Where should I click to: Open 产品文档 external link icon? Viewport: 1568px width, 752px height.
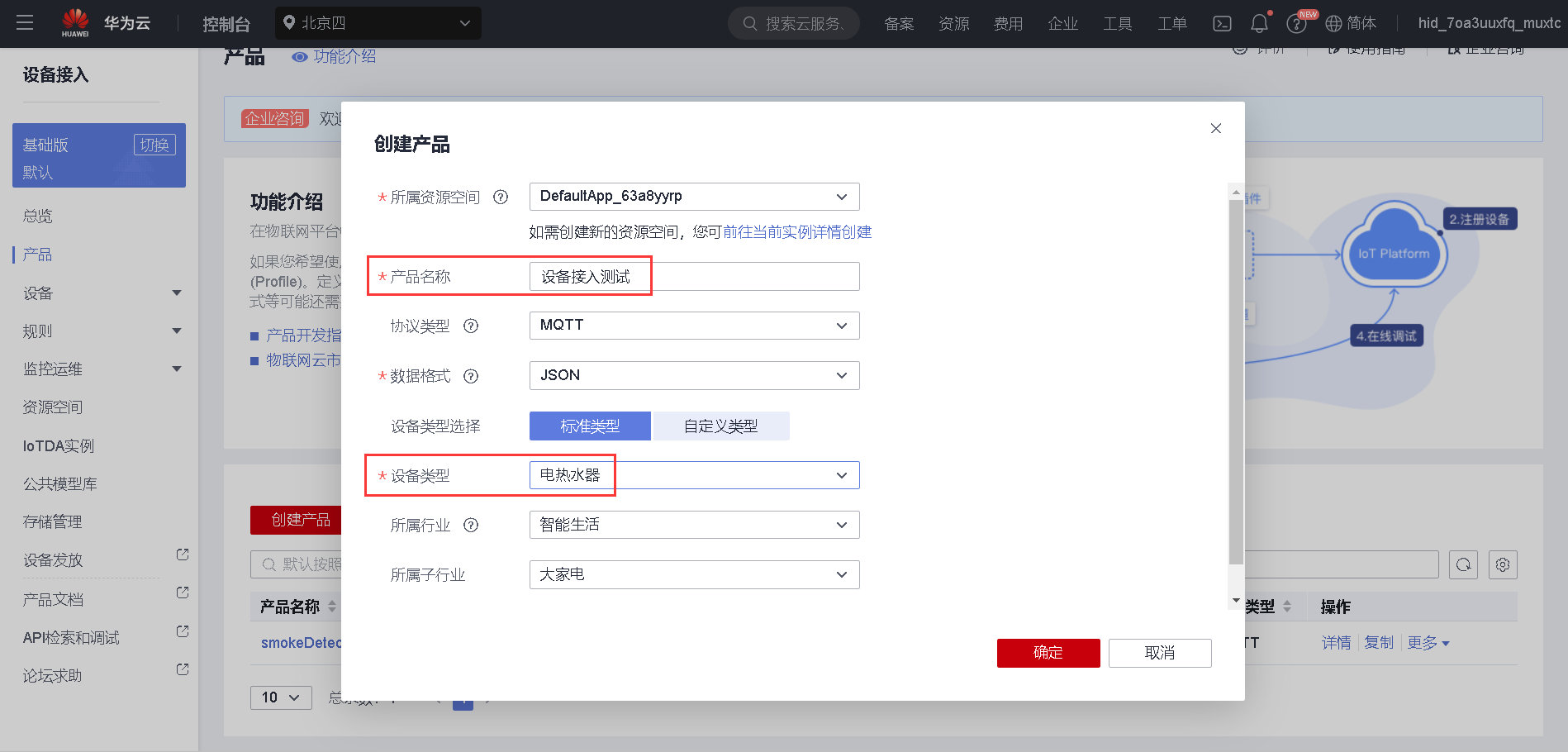[x=183, y=593]
